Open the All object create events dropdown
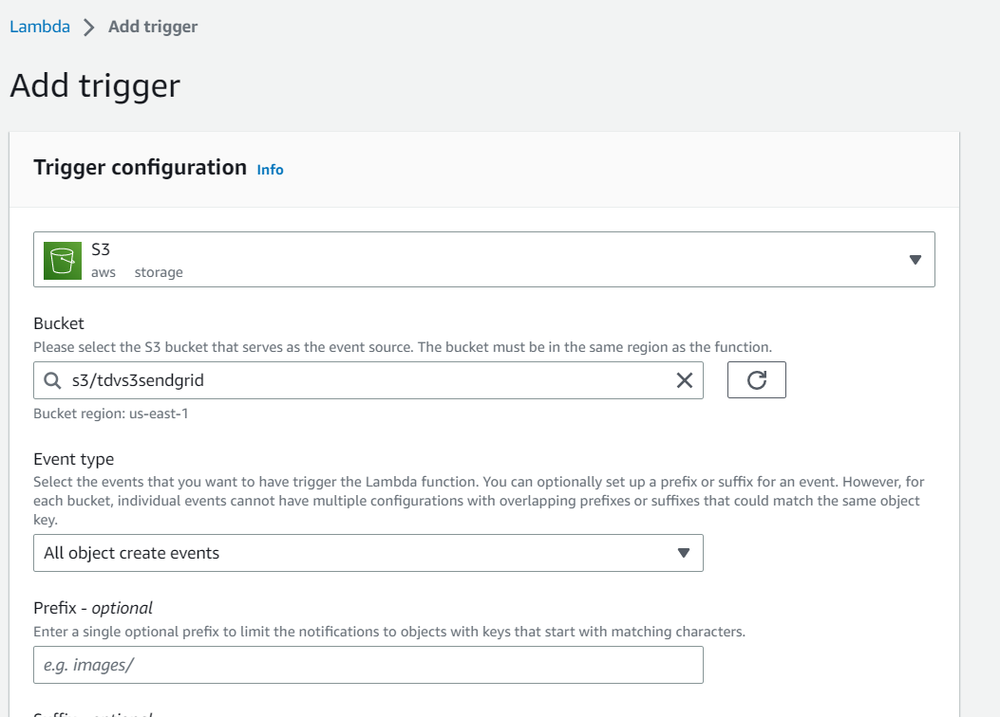Screen dimensions: 1000x717 pos(368,552)
